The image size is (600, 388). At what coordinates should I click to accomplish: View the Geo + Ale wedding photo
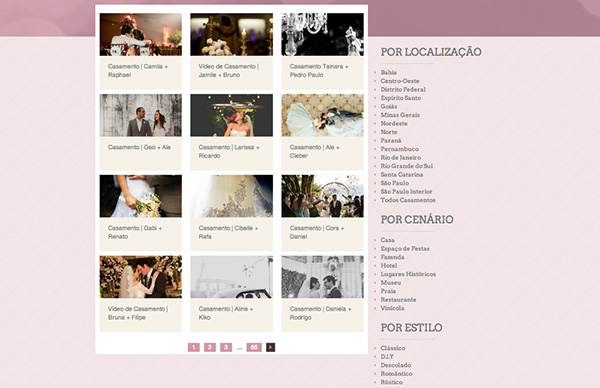pos(141,115)
